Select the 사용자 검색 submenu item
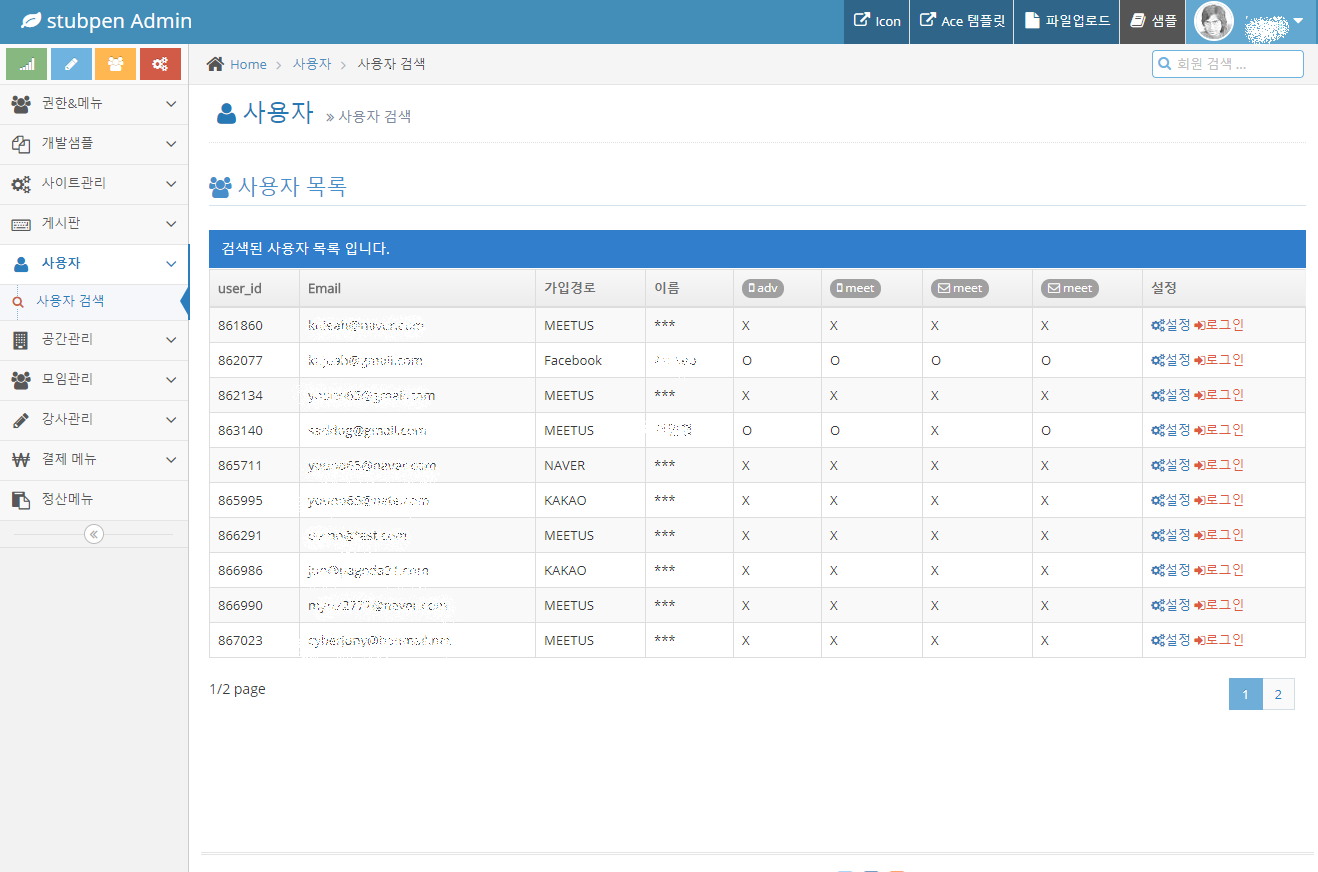1318x872 pixels. 94,301
